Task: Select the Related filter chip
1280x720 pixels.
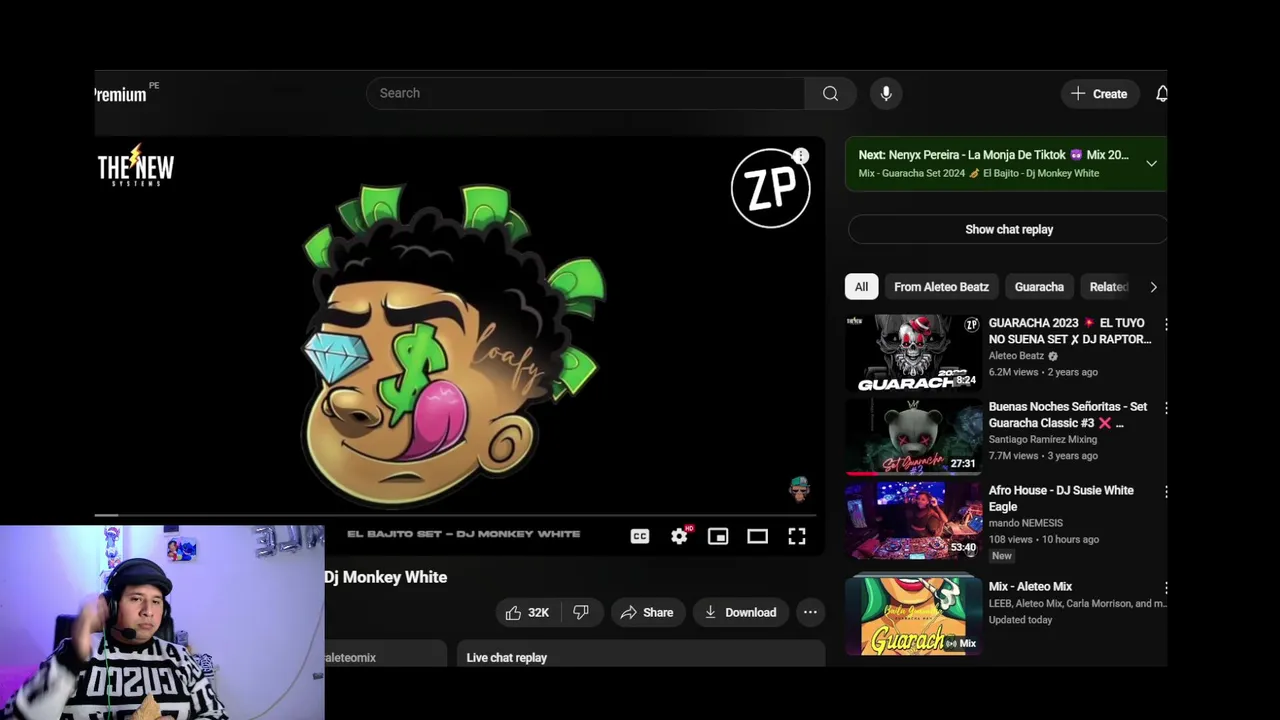Action: coord(1108,287)
